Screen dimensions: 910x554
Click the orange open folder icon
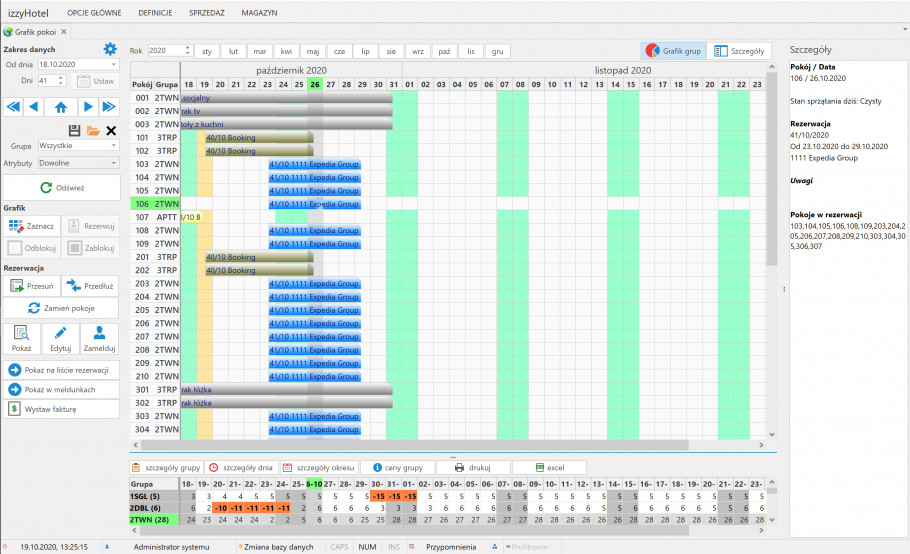(93, 130)
